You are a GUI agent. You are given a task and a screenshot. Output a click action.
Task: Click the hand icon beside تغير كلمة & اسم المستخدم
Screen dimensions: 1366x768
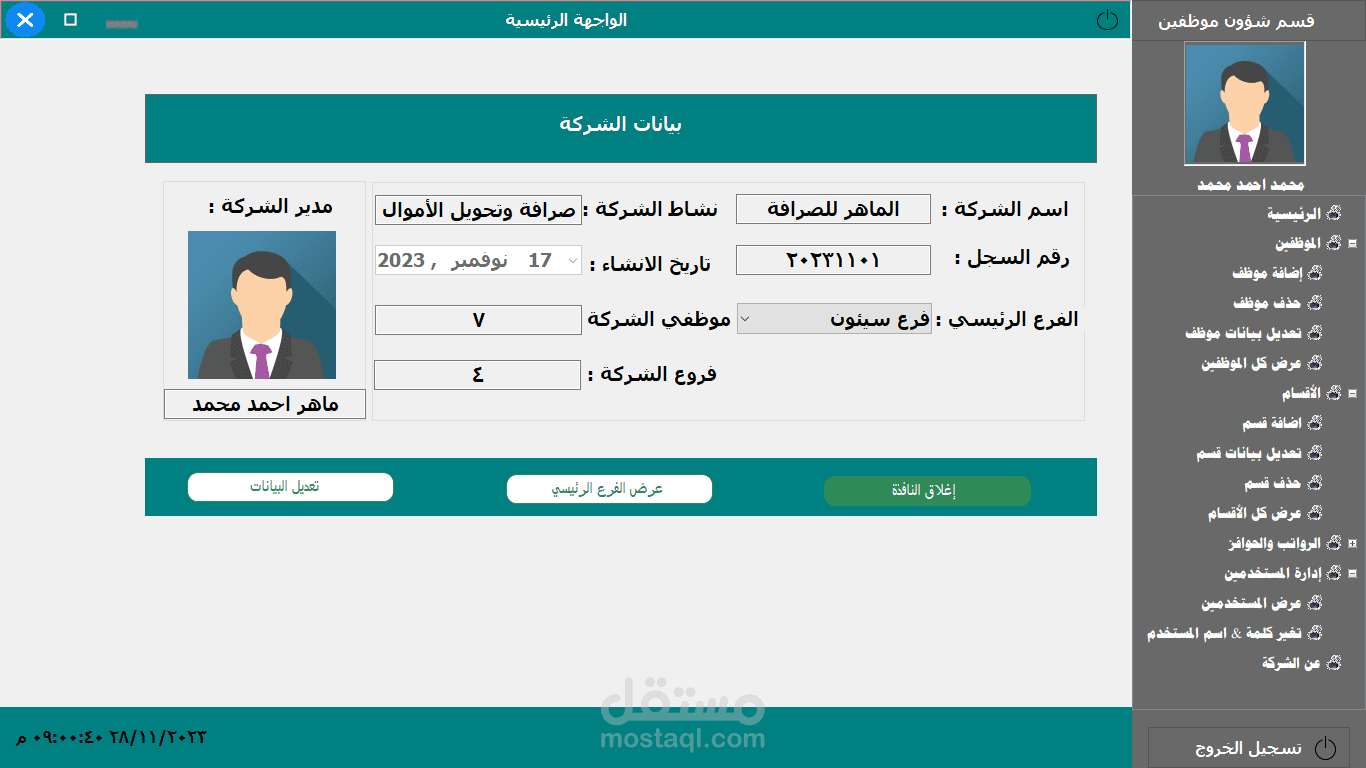[1315, 633]
